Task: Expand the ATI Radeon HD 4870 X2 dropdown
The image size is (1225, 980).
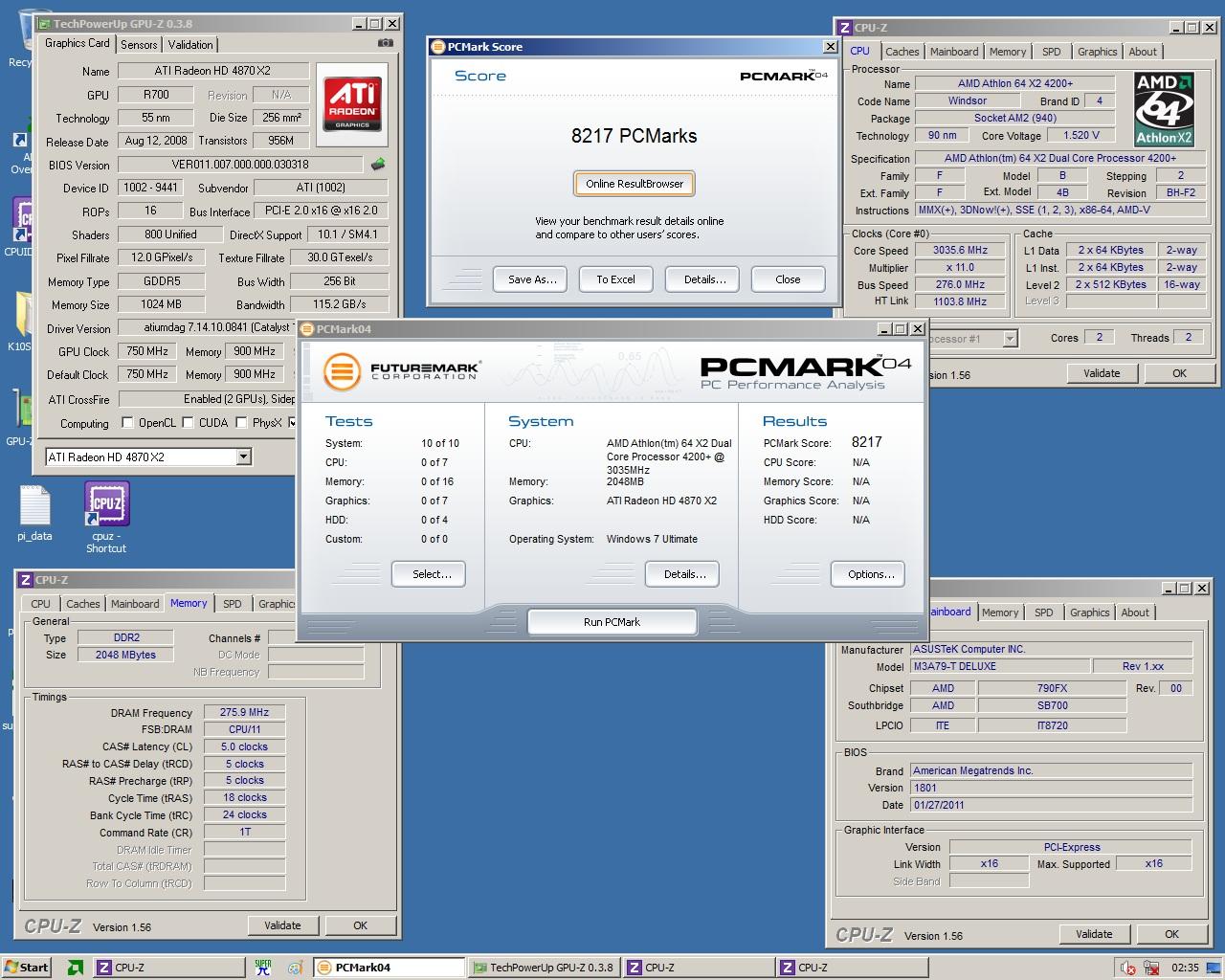Action: pyautogui.click(x=243, y=457)
